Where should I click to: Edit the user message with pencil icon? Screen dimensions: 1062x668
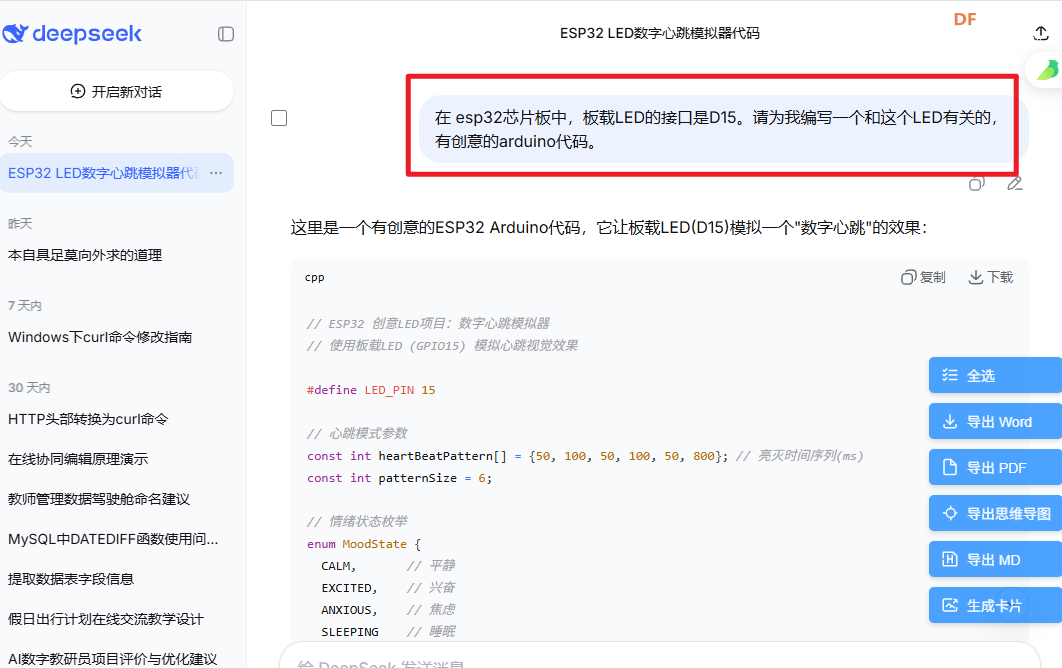pyautogui.click(x=1014, y=183)
